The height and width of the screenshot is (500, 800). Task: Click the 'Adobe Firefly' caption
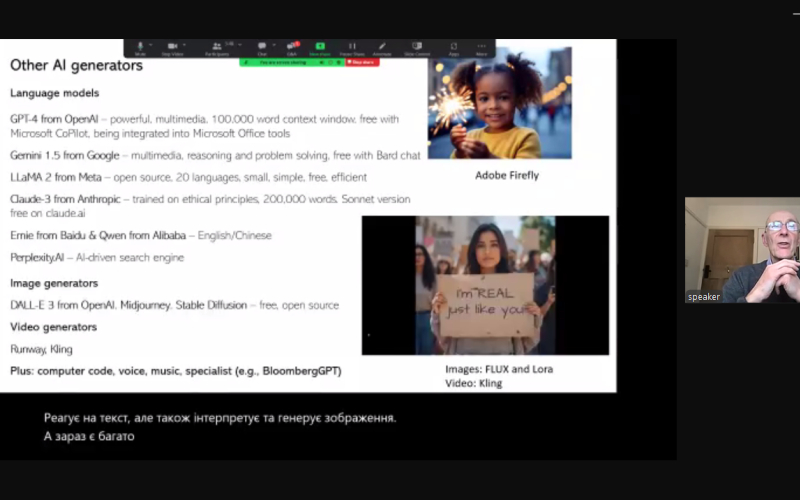pyautogui.click(x=507, y=176)
